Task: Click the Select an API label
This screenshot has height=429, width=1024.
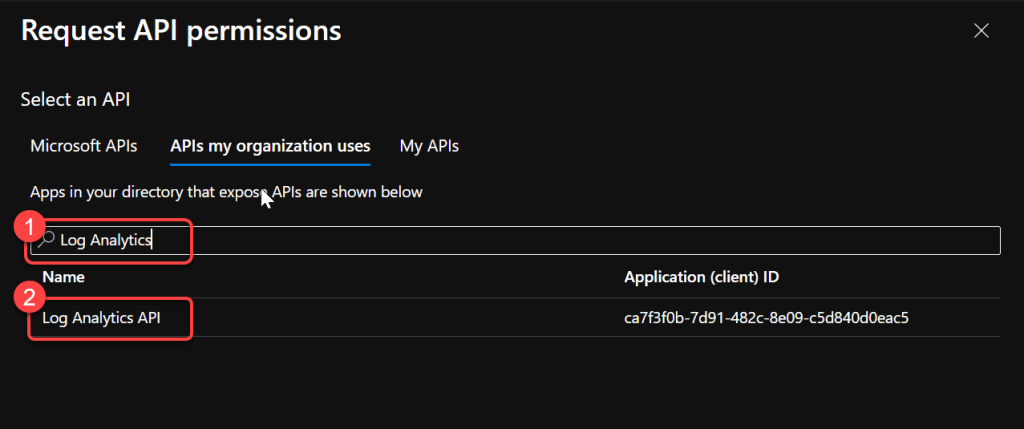Action: (x=76, y=99)
